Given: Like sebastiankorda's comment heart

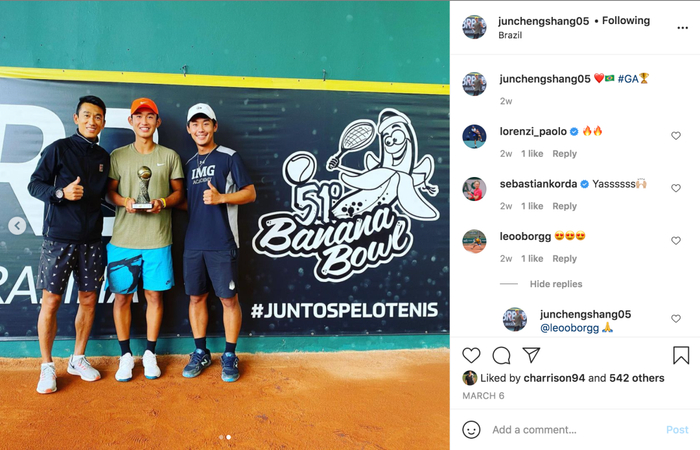Looking at the screenshot, I should pos(676,188).
